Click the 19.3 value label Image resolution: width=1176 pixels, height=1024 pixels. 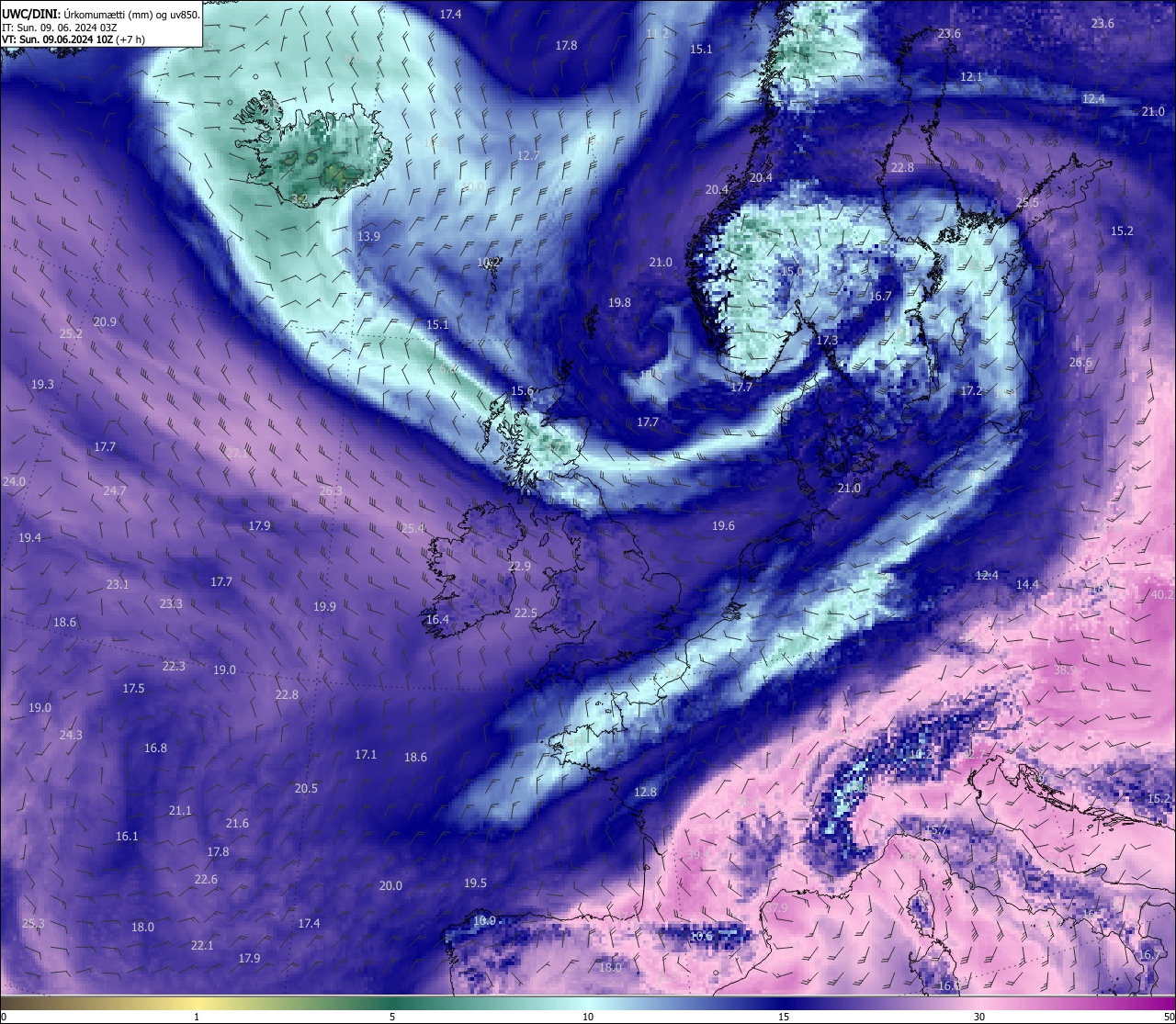pyautogui.click(x=42, y=385)
